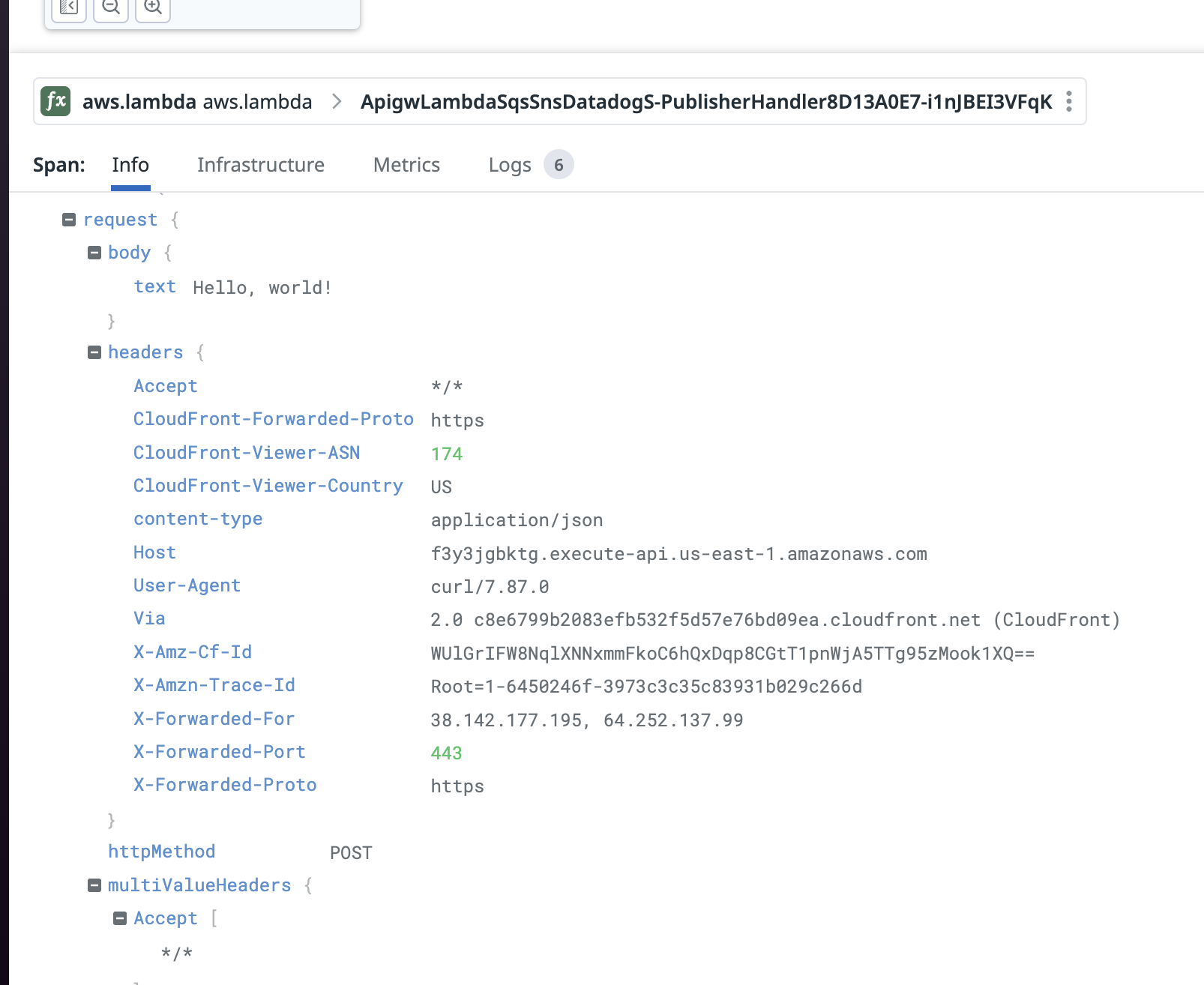Open the Metrics tab

point(406,165)
